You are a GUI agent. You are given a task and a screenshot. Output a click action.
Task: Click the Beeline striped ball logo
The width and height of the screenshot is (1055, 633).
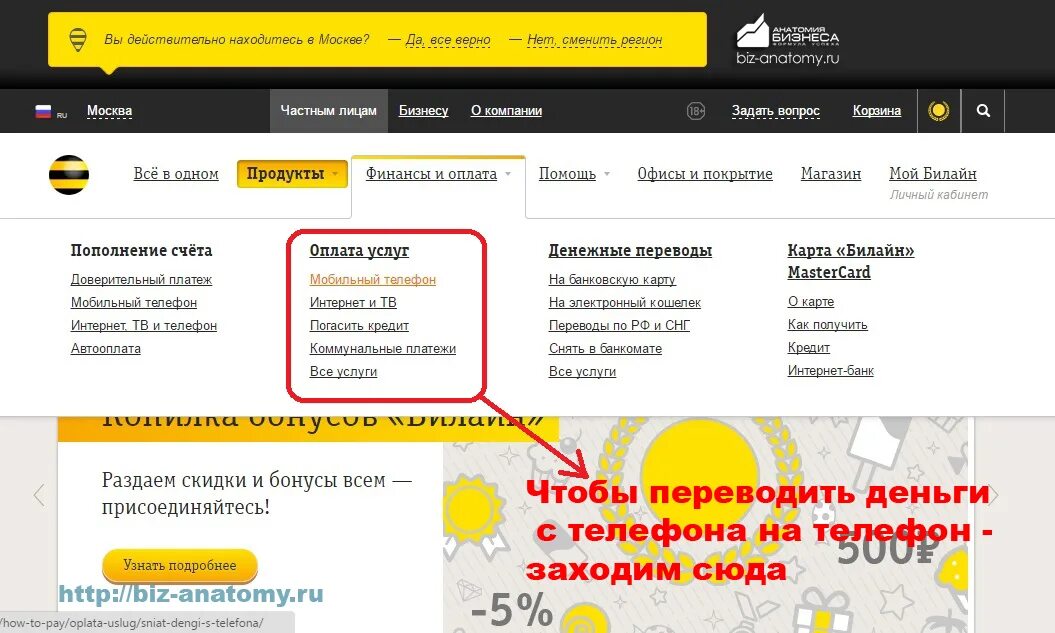[x=69, y=175]
